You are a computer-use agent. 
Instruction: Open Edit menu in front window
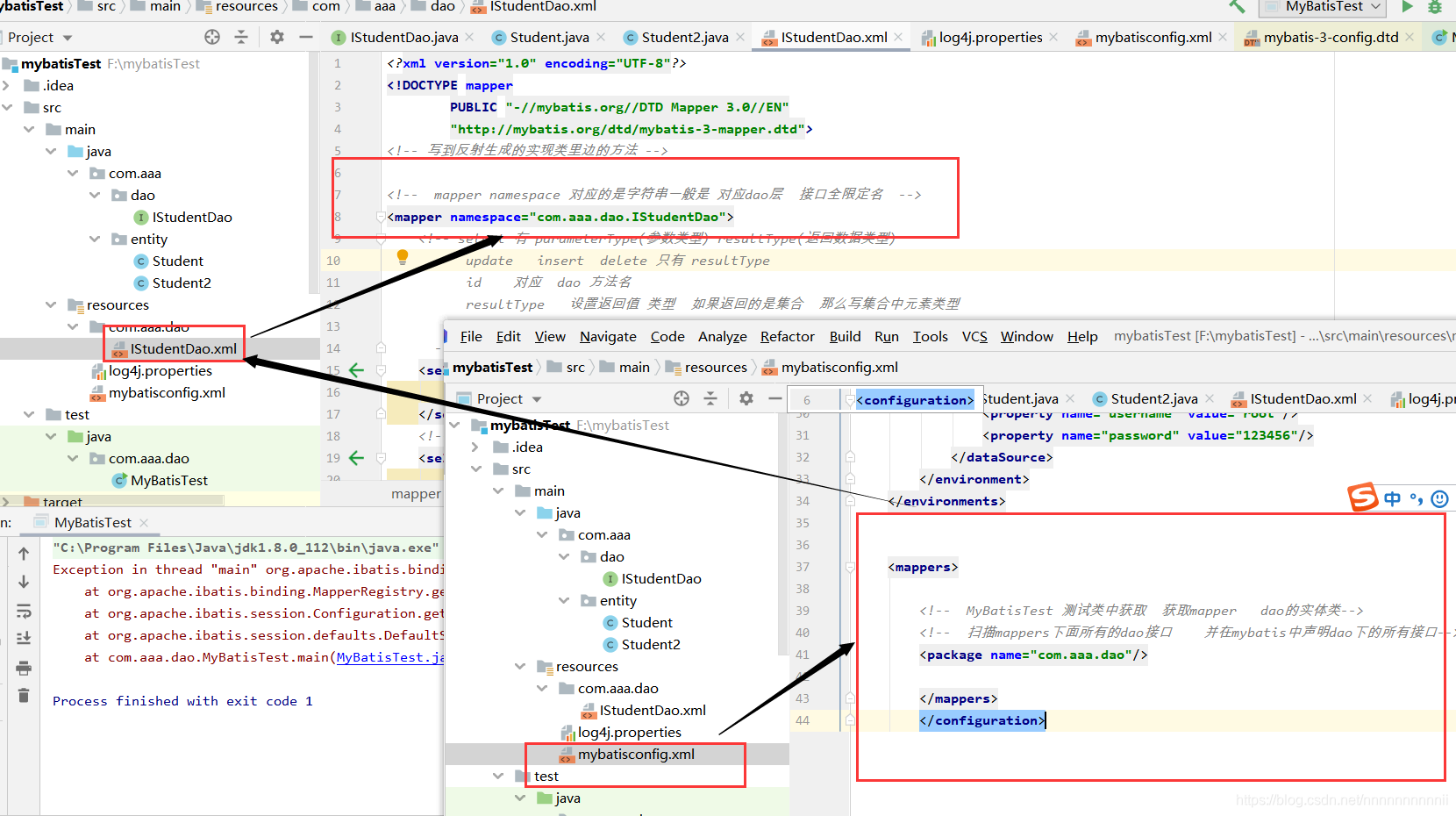(508, 336)
